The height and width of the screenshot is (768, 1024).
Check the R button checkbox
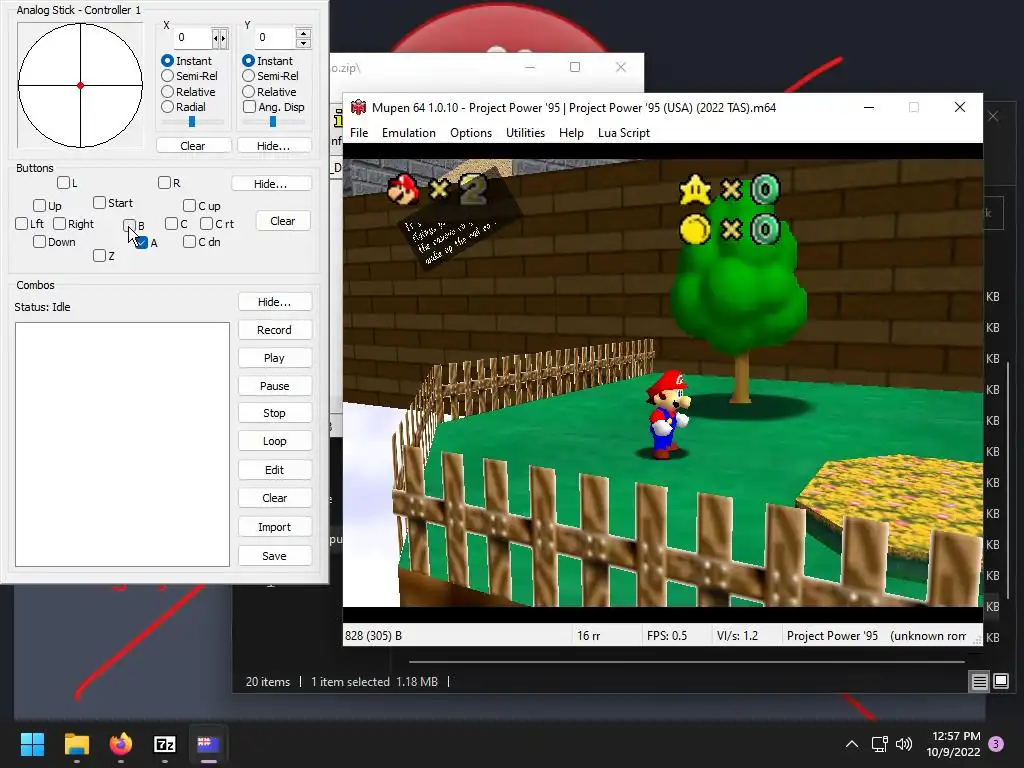(165, 183)
